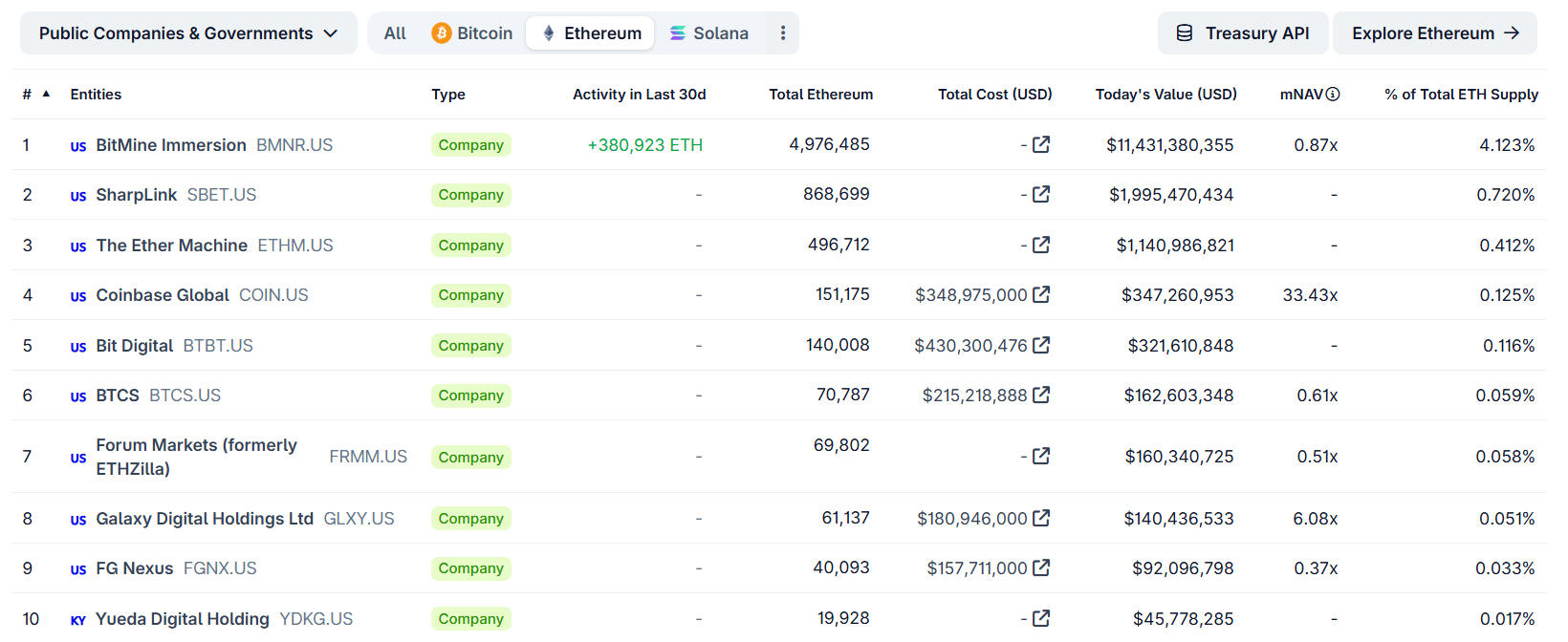Select the Solana tab
The height and width of the screenshot is (642, 1568).
[708, 33]
